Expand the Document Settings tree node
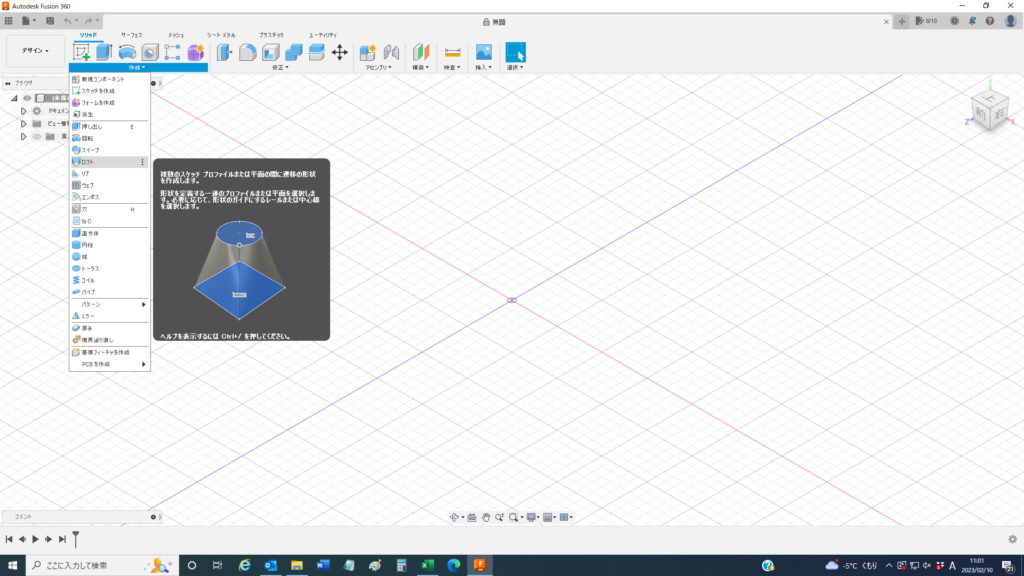This screenshot has width=1024, height=576. 24,111
